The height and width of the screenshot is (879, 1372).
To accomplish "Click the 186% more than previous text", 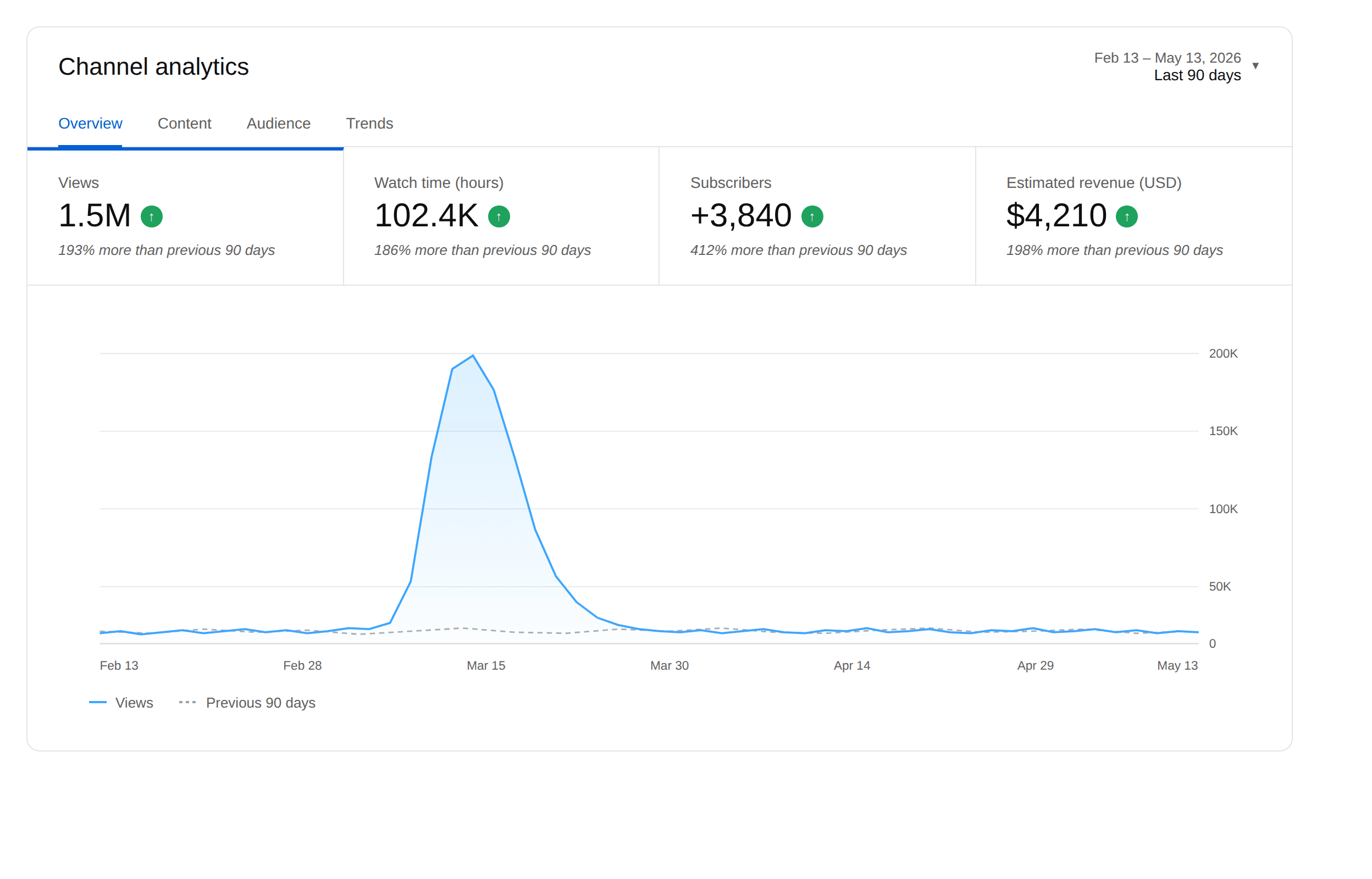I will pos(483,250).
